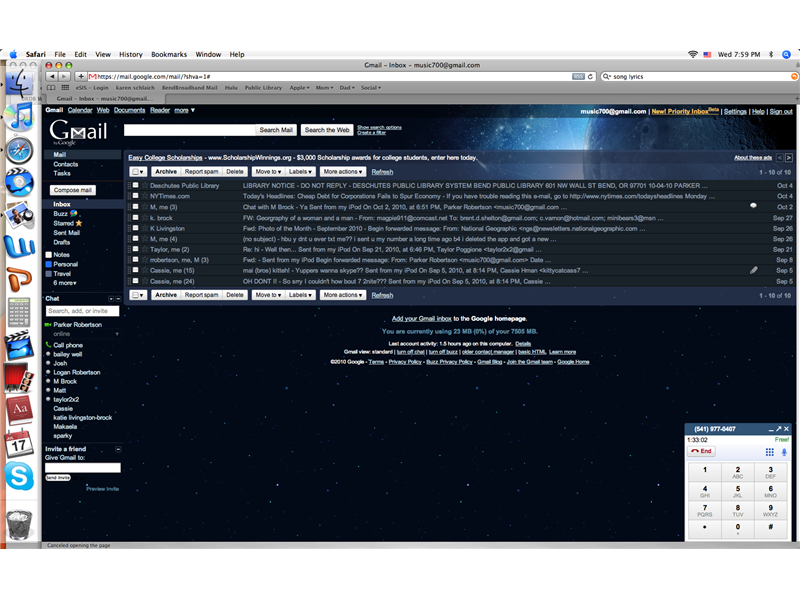Click the add bookmark plus button
800x600 pixels.
(81, 77)
